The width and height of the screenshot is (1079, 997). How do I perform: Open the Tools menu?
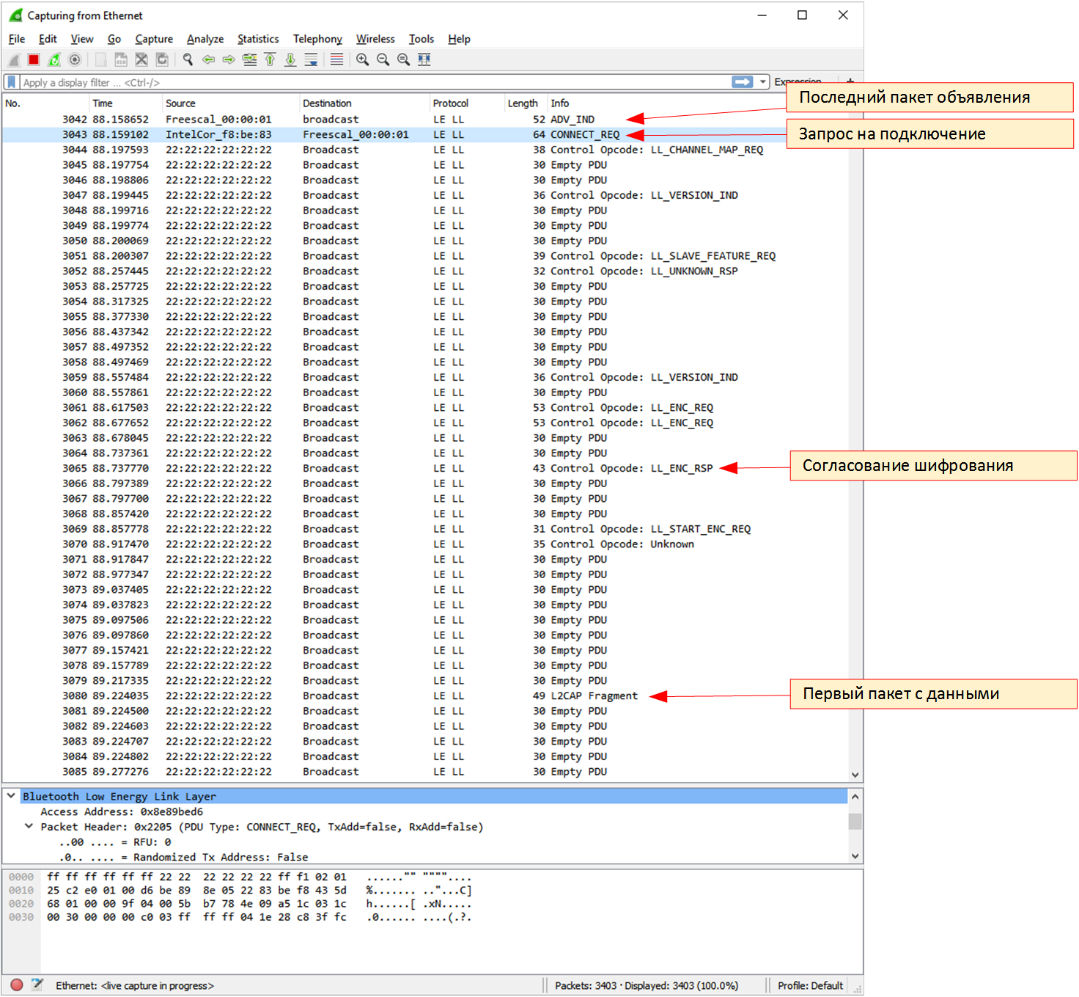point(421,39)
